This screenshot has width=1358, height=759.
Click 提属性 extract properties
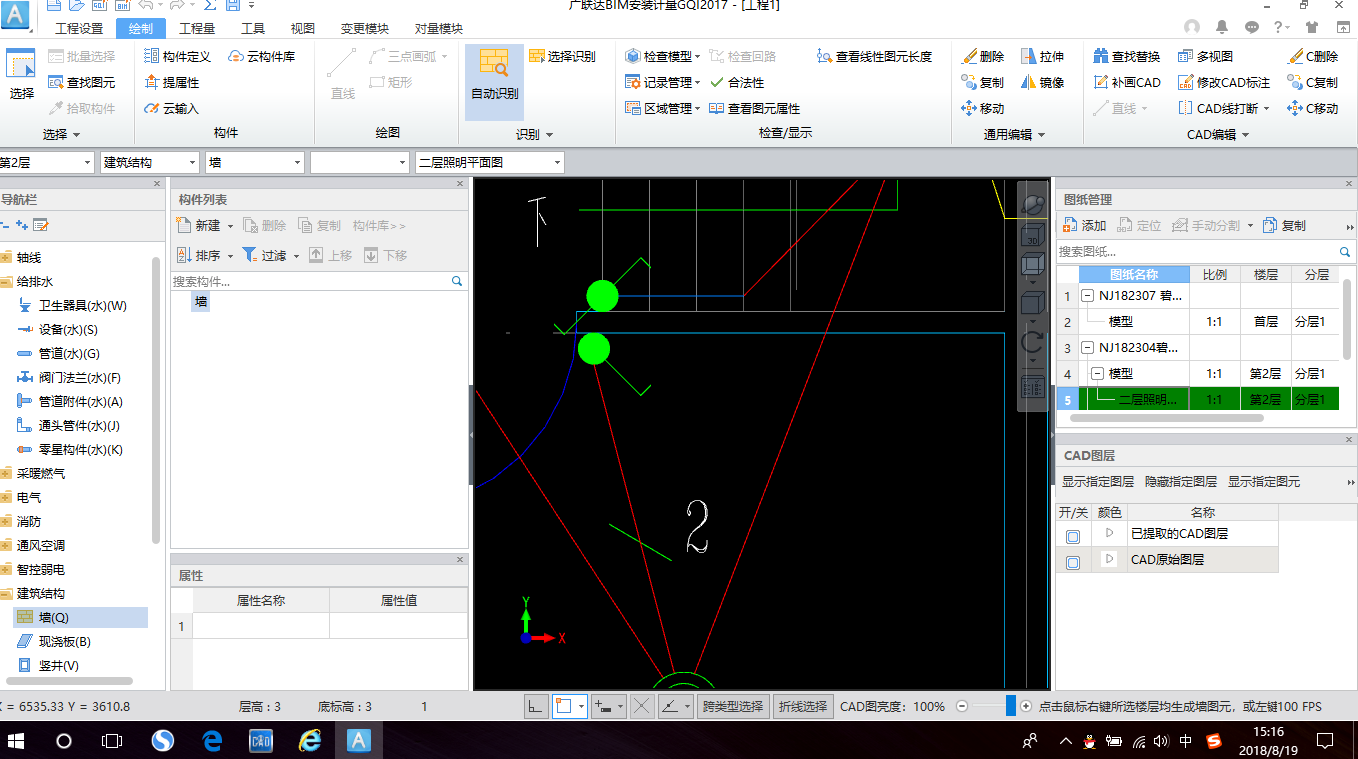tap(172, 82)
